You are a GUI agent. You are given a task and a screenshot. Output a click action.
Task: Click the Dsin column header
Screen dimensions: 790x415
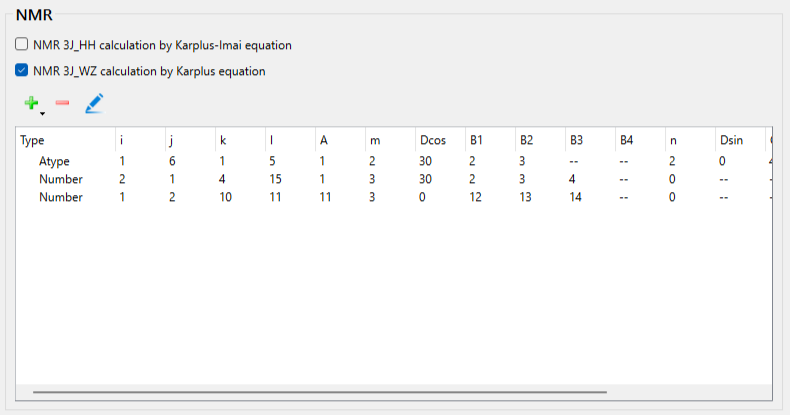[x=731, y=141]
